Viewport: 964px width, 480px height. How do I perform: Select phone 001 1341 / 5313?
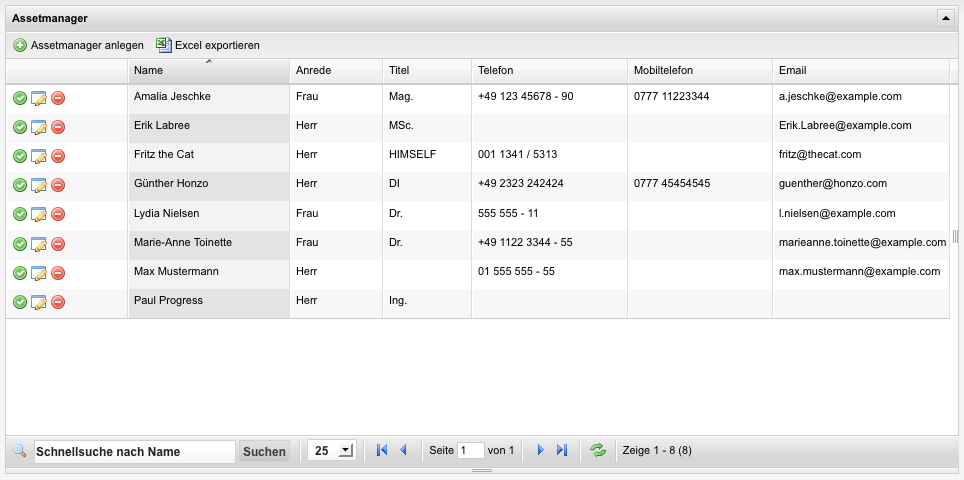[517, 154]
